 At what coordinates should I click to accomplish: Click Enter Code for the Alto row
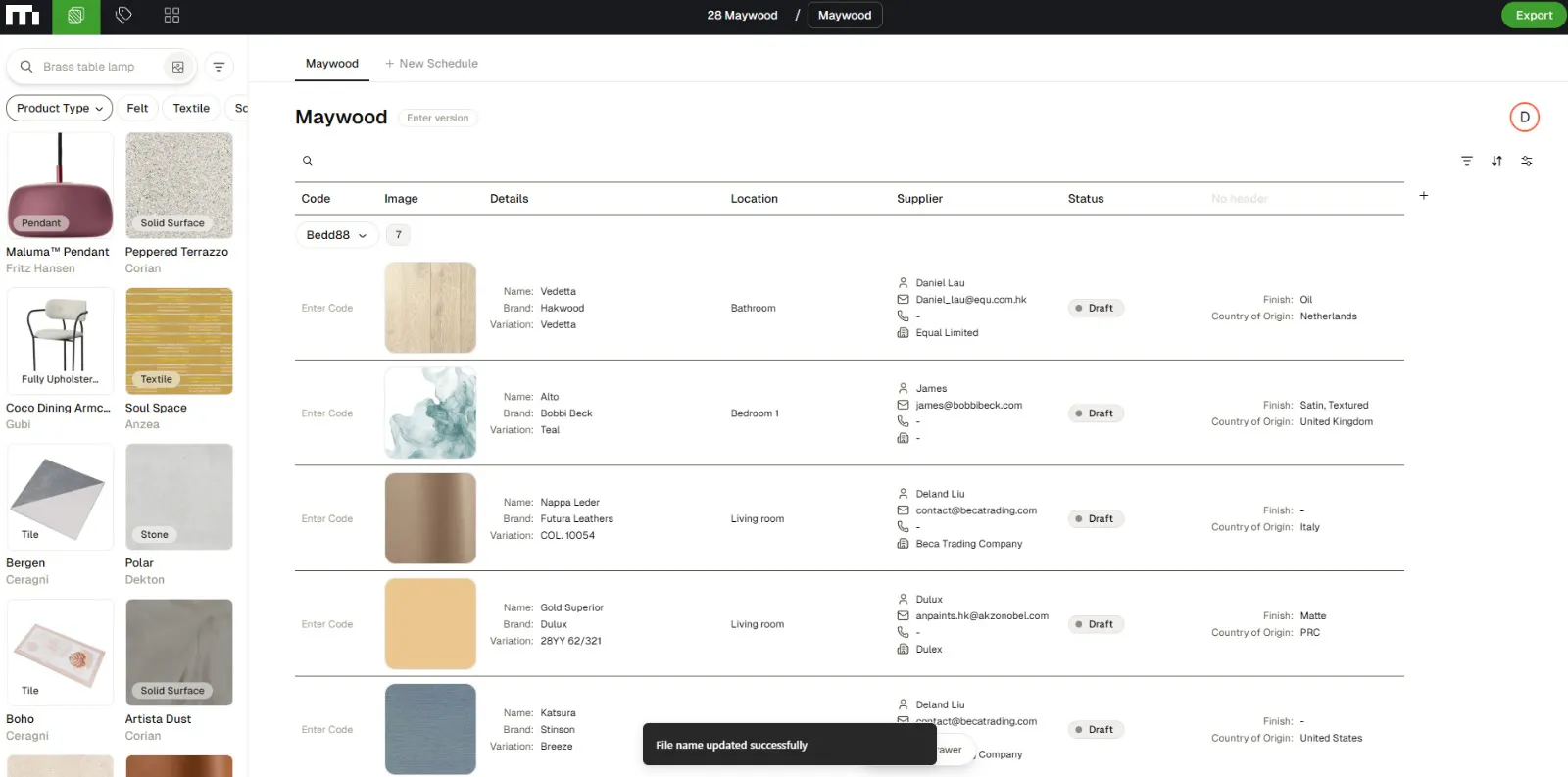[327, 413]
